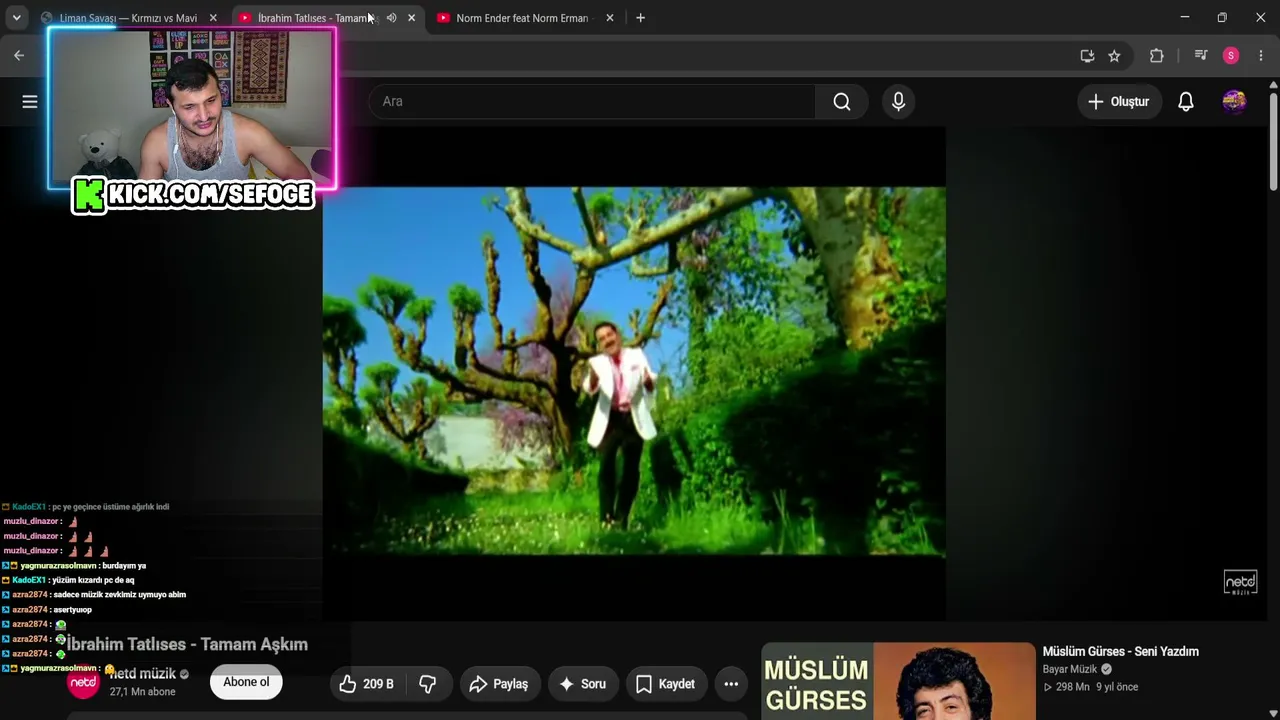Screen dimensions: 1280x720
Task: Switch to the Liman Savaşı tab
Action: click(x=128, y=18)
